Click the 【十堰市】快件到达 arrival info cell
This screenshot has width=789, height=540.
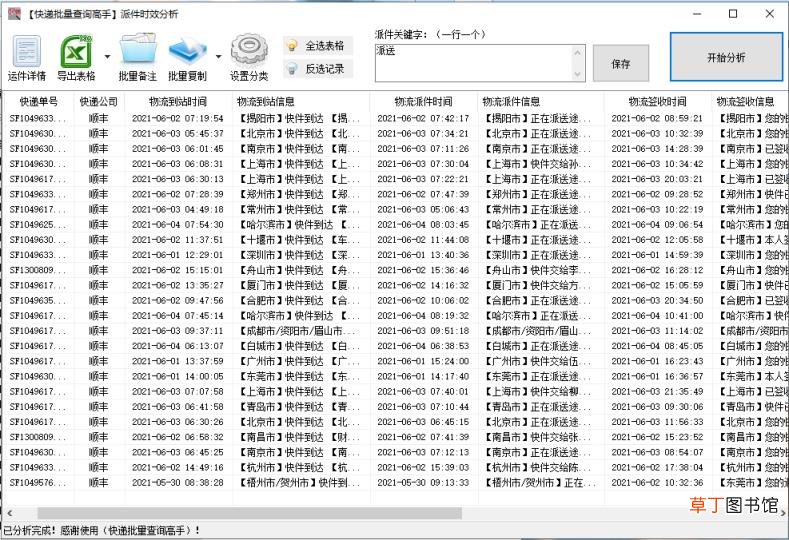(300, 240)
